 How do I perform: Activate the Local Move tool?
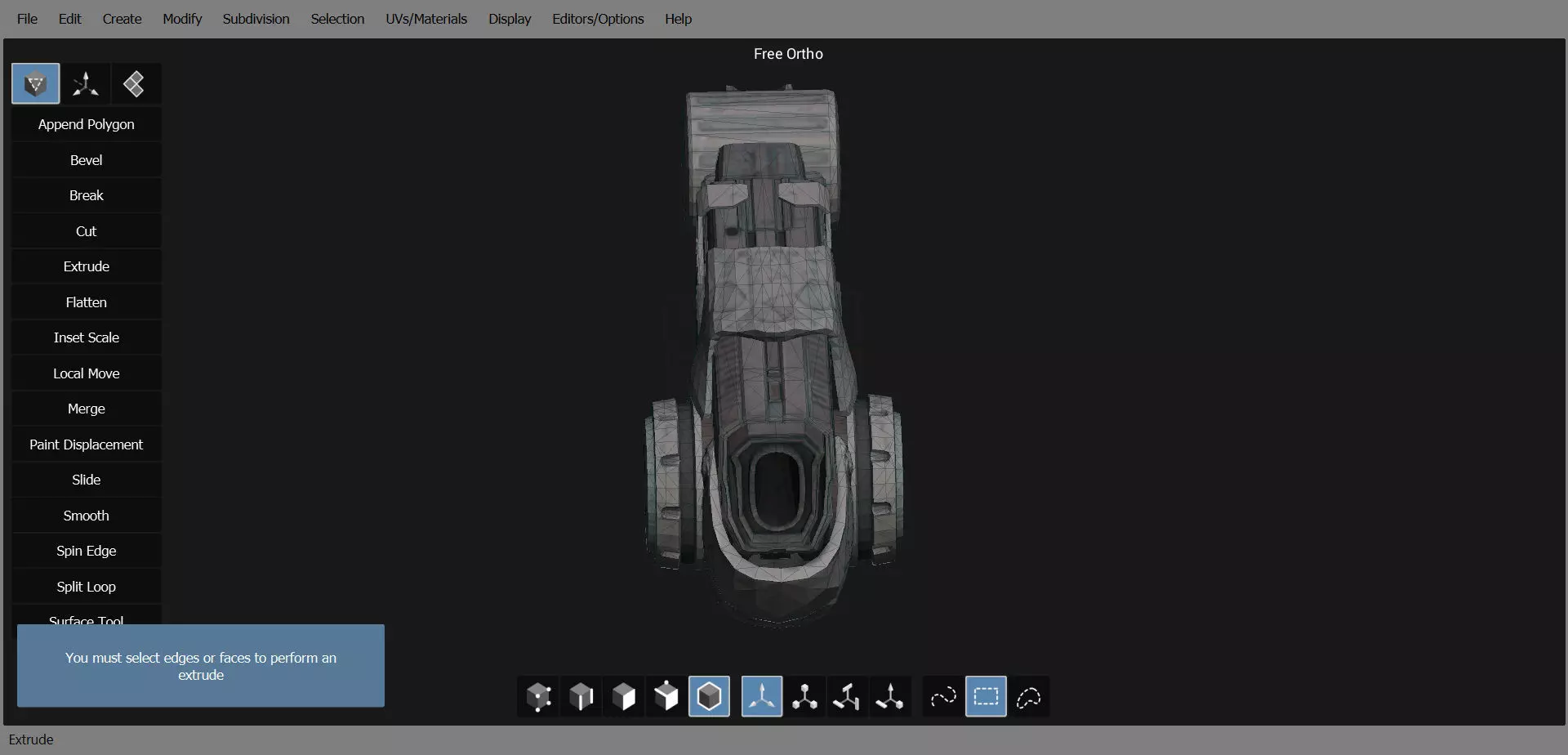(x=87, y=373)
